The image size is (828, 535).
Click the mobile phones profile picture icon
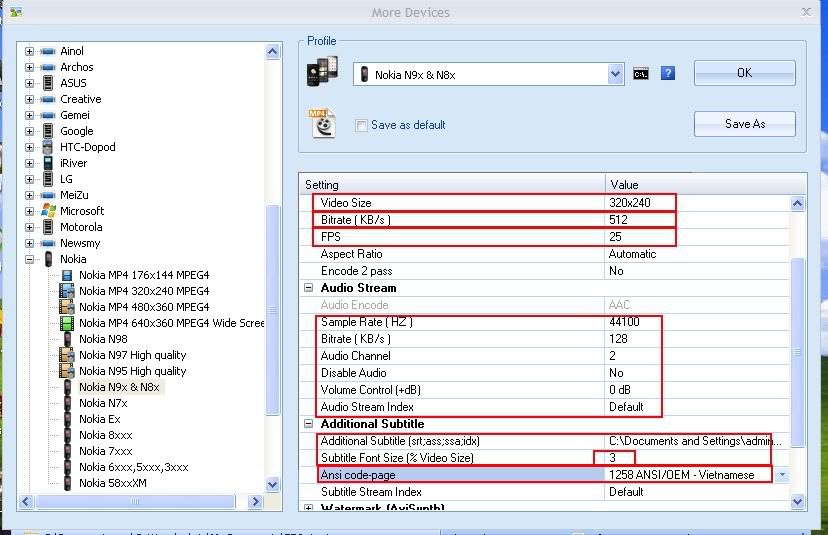pos(322,72)
